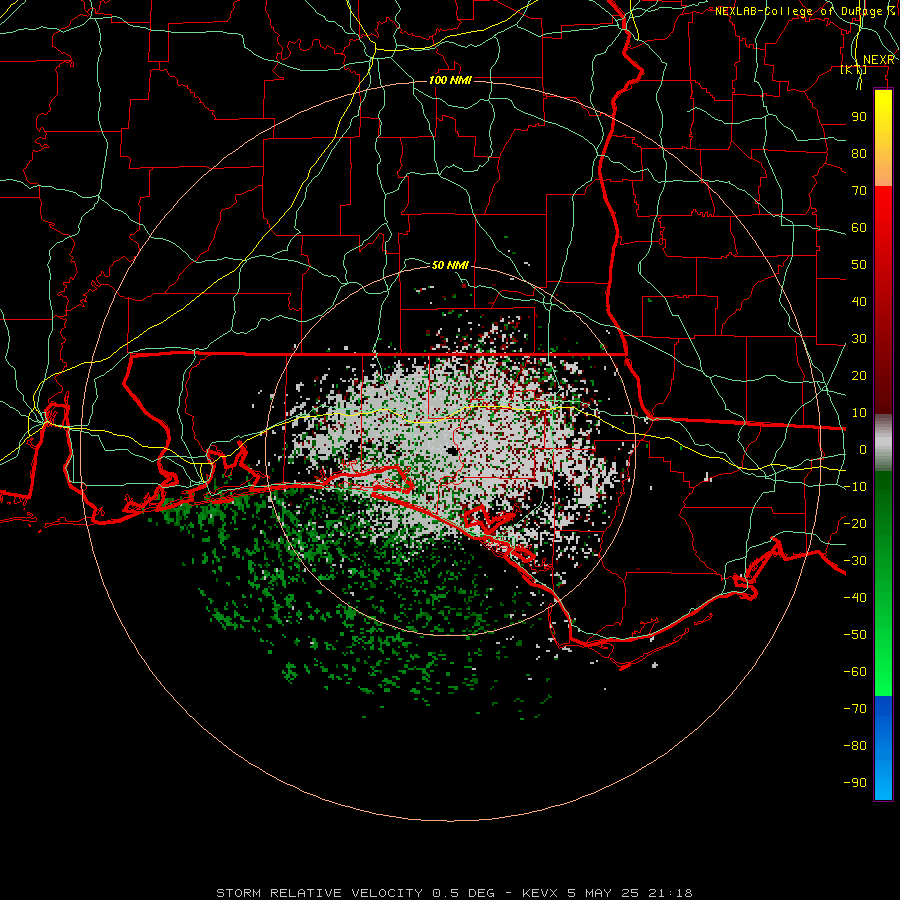Click the 70 value on the velocity scale
Viewport: 900px width, 900px height.
859,191
